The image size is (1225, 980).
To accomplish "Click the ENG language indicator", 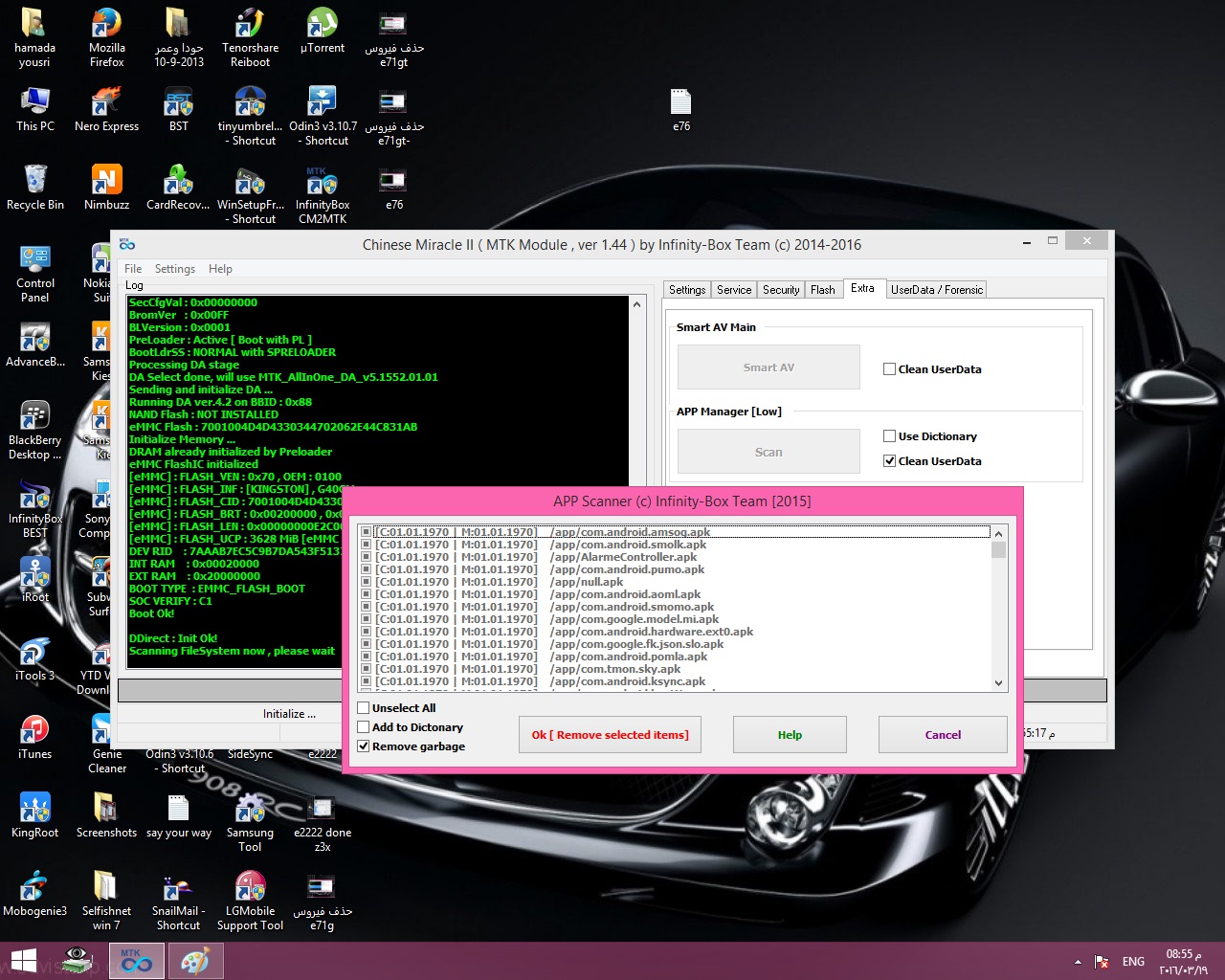I will click(x=1133, y=962).
